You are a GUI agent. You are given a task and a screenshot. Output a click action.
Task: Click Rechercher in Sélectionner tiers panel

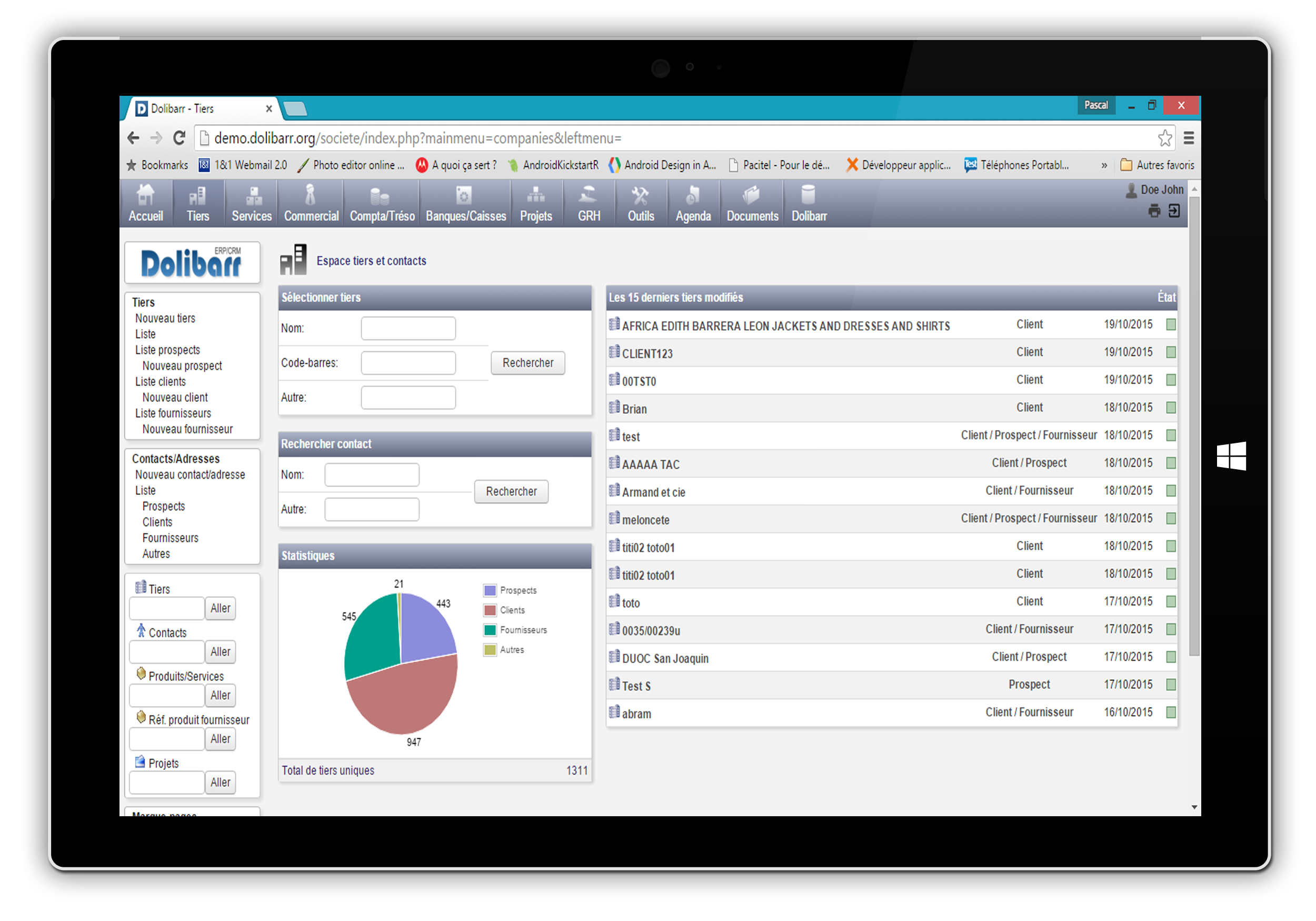pyautogui.click(x=527, y=363)
